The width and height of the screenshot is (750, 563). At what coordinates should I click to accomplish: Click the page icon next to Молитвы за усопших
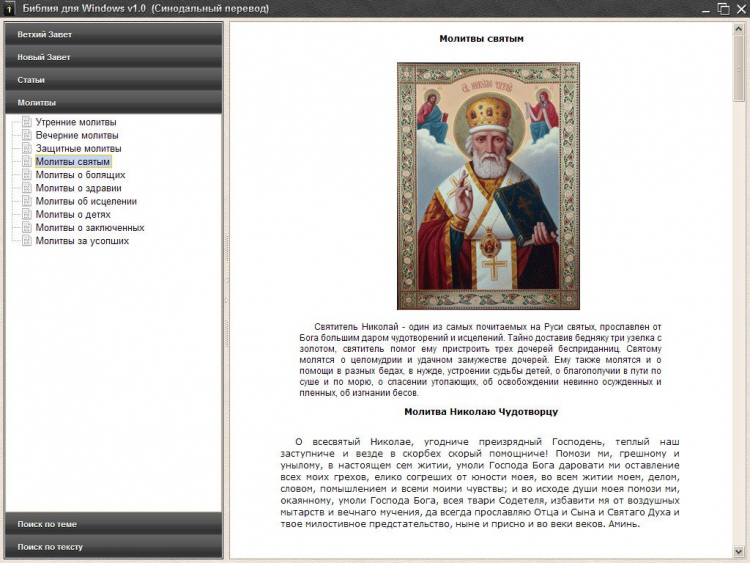(x=27, y=241)
